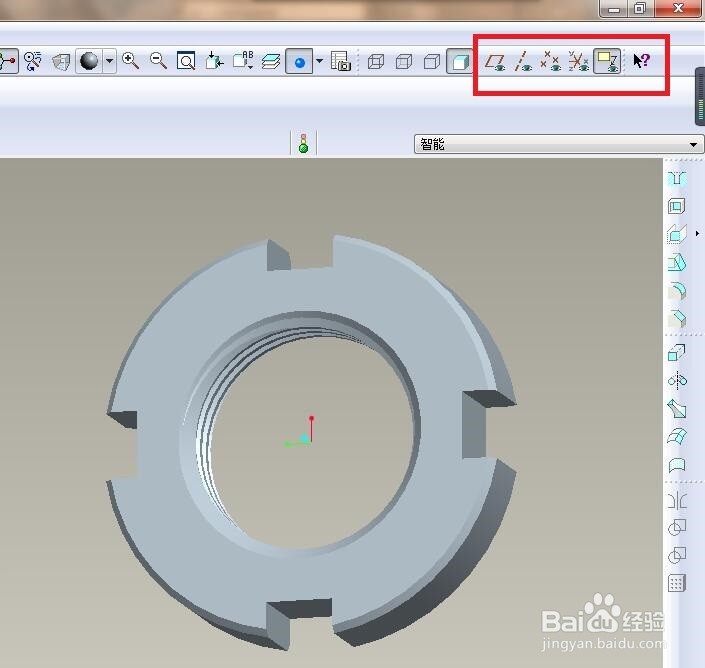Select the Revolve tool

677,381
